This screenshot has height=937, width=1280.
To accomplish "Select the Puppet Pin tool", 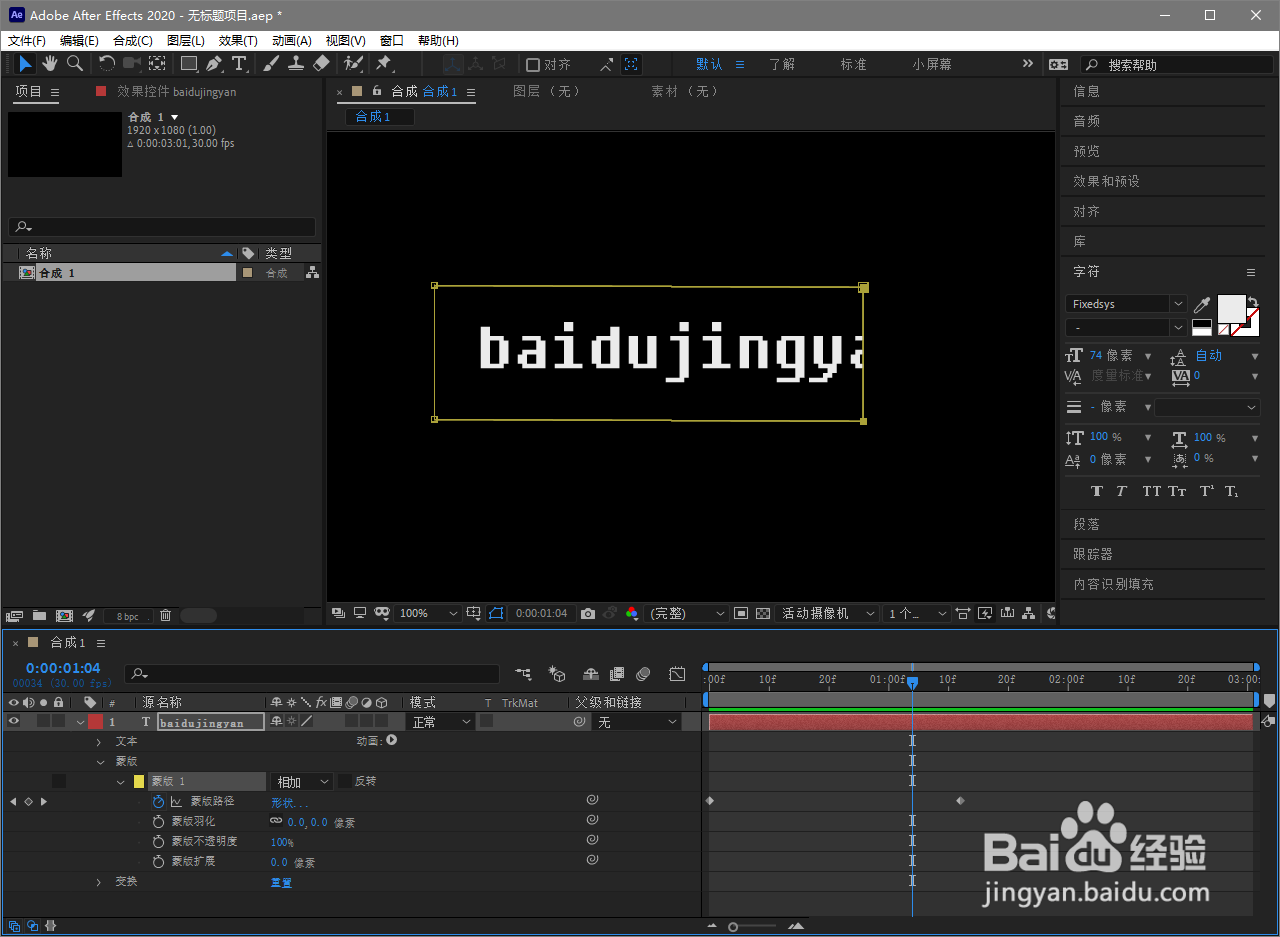I will click(383, 64).
